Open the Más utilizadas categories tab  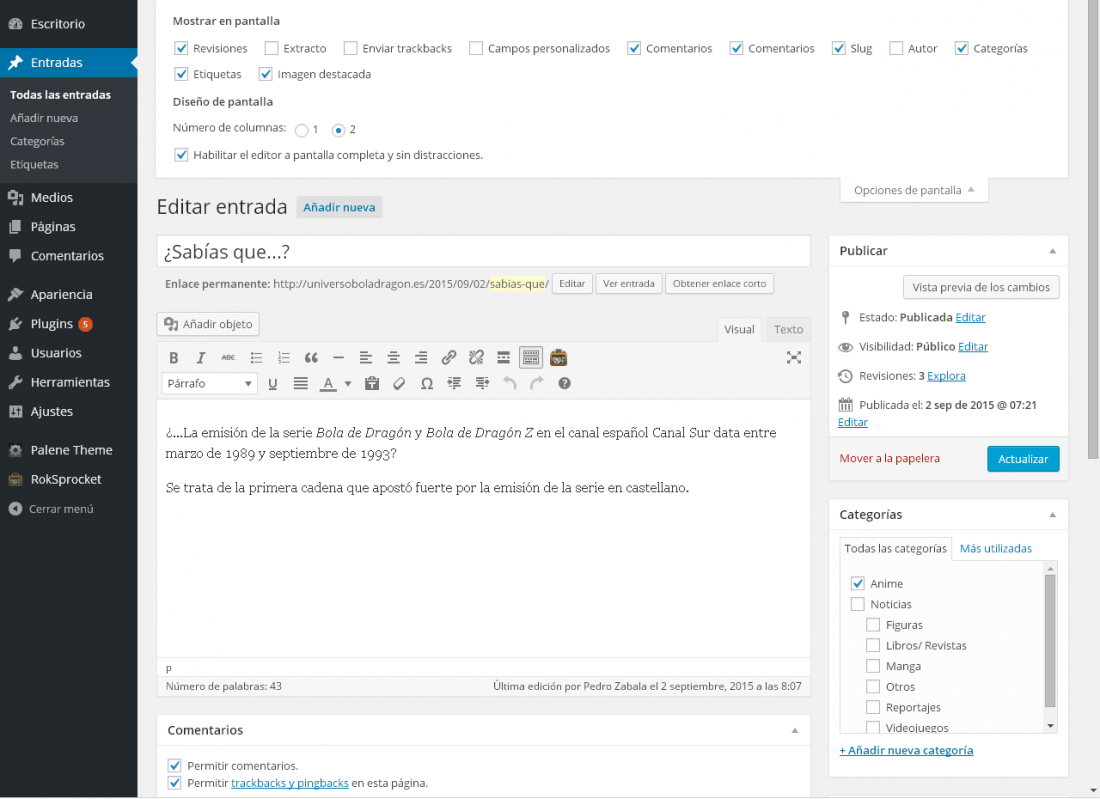point(995,549)
